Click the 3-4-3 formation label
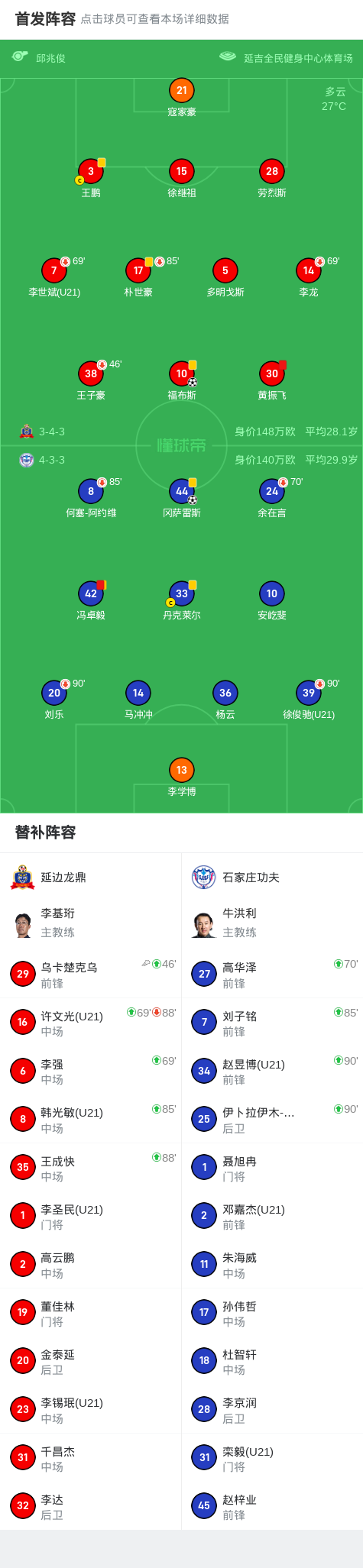 pyautogui.click(x=52, y=432)
